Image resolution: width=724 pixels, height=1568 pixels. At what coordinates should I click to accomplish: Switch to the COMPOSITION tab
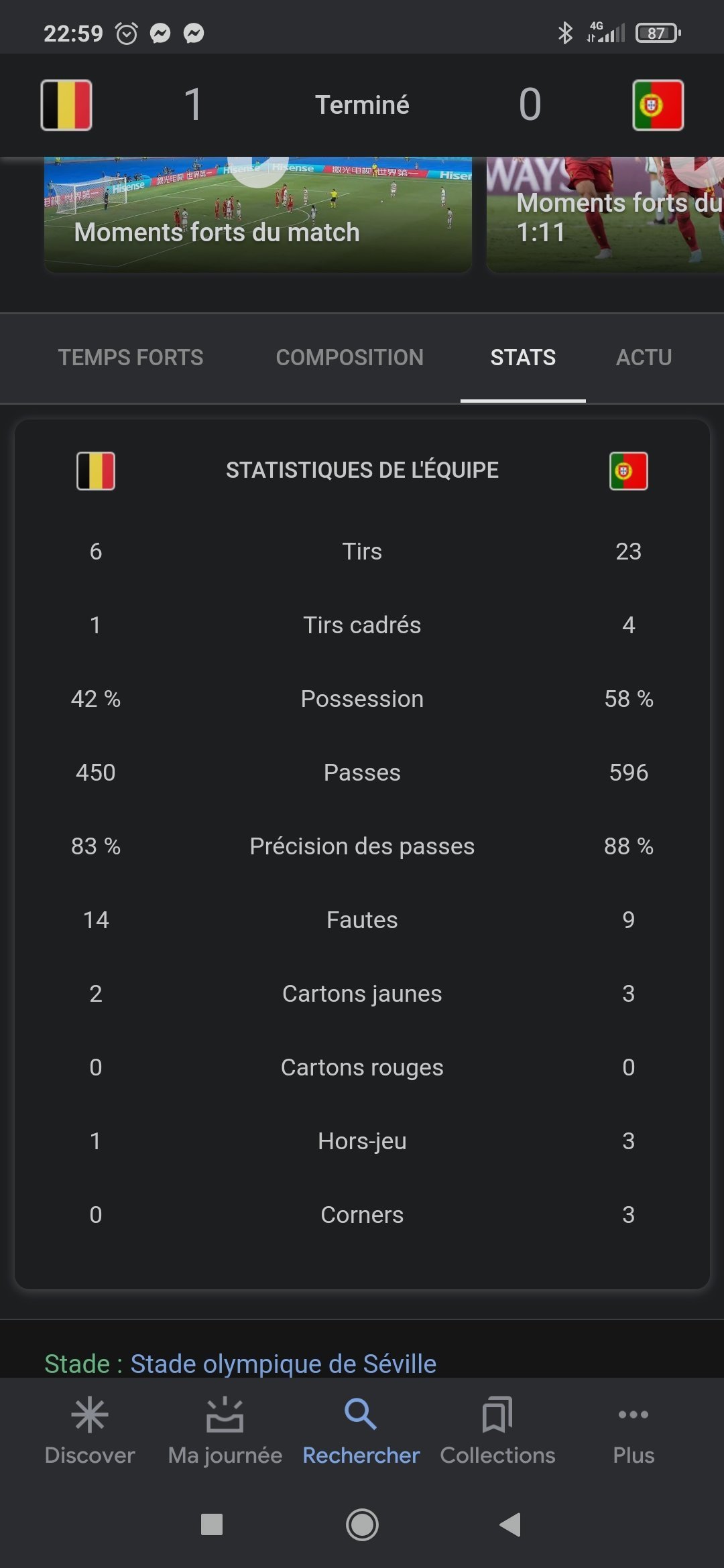pyautogui.click(x=350, y=358)
